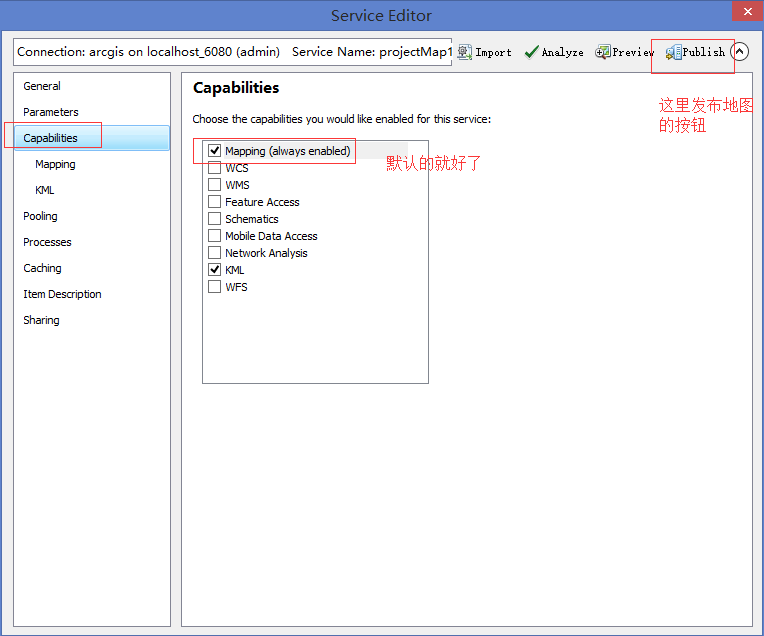This screenshot has width=764, height=636.
Task: Click the Analyze button label
Action: point(562,53)
